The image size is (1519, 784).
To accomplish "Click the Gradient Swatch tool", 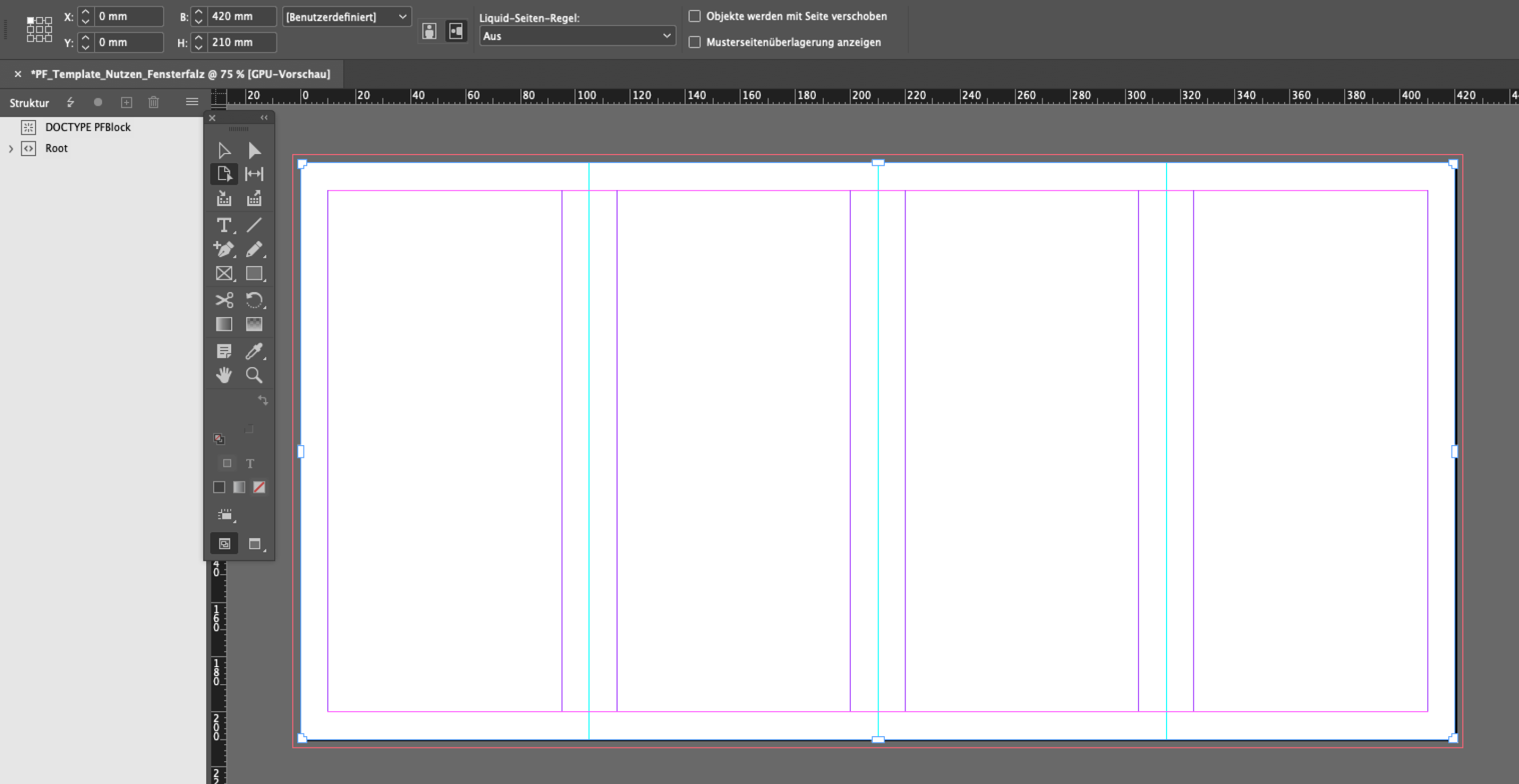I will point(223,324).
